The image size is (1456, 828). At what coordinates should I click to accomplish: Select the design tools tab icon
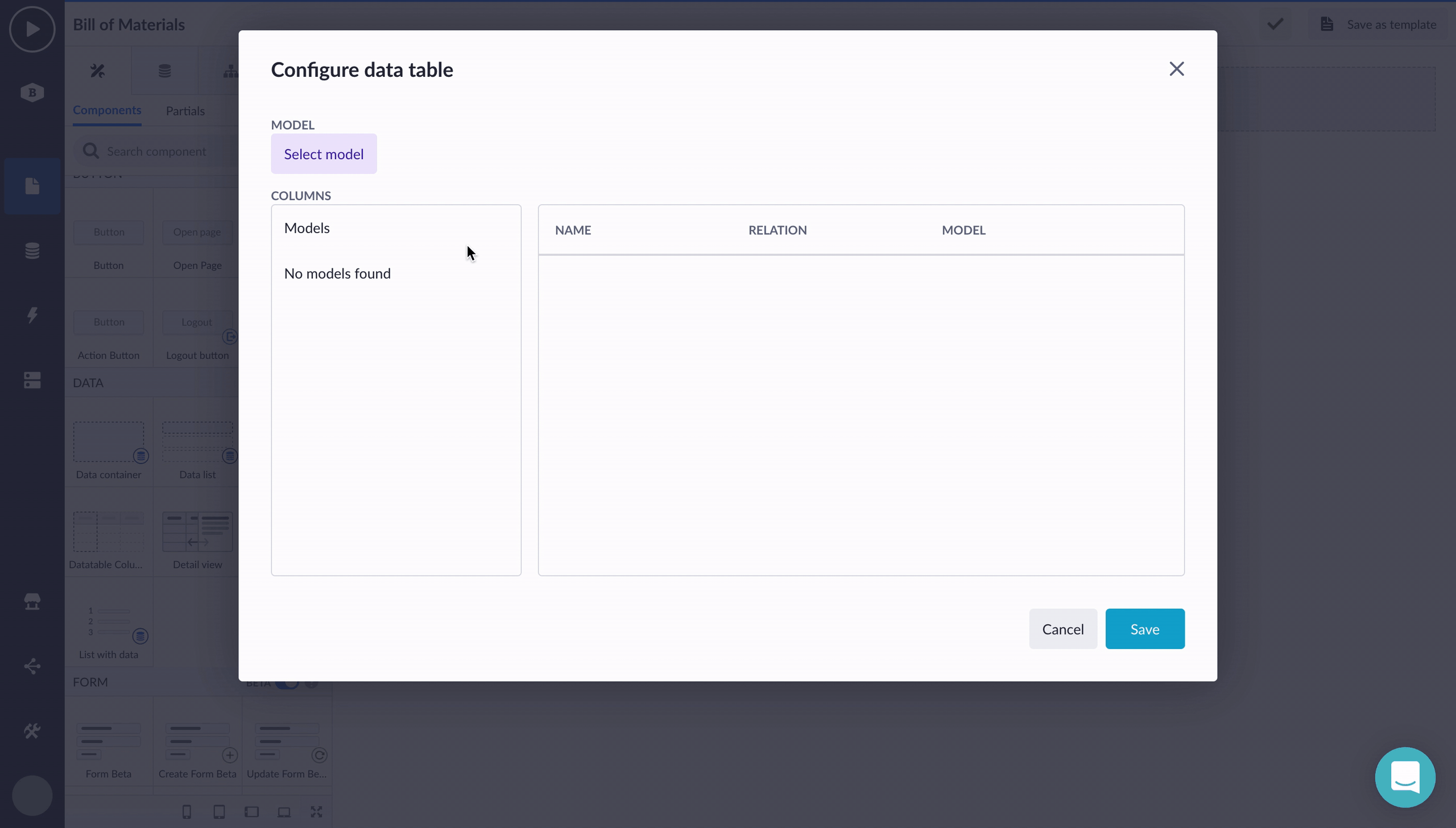tap(97, 71)
